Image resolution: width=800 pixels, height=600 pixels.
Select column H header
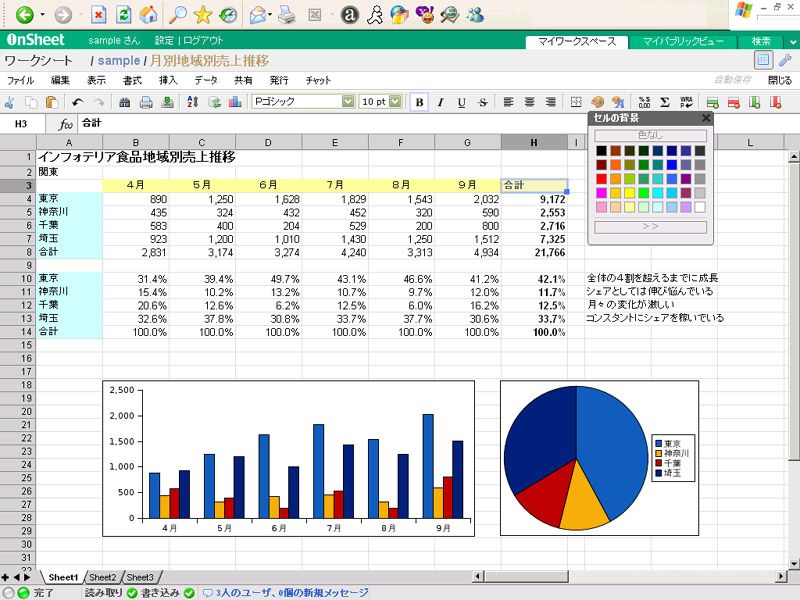pos(534,142)
